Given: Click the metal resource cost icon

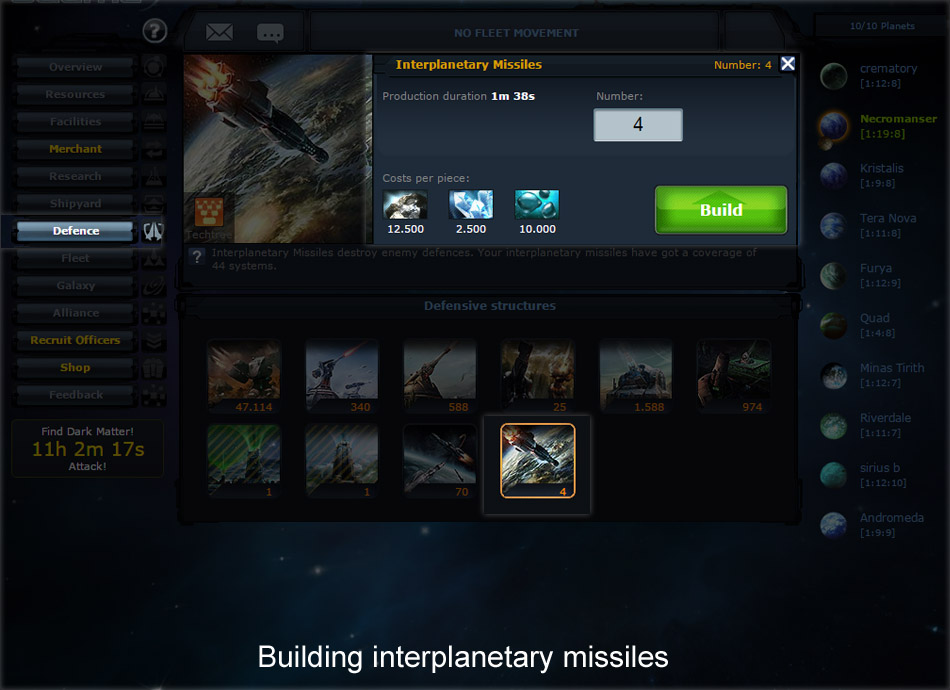Looking at the screenshot, I should coord(405,205).
